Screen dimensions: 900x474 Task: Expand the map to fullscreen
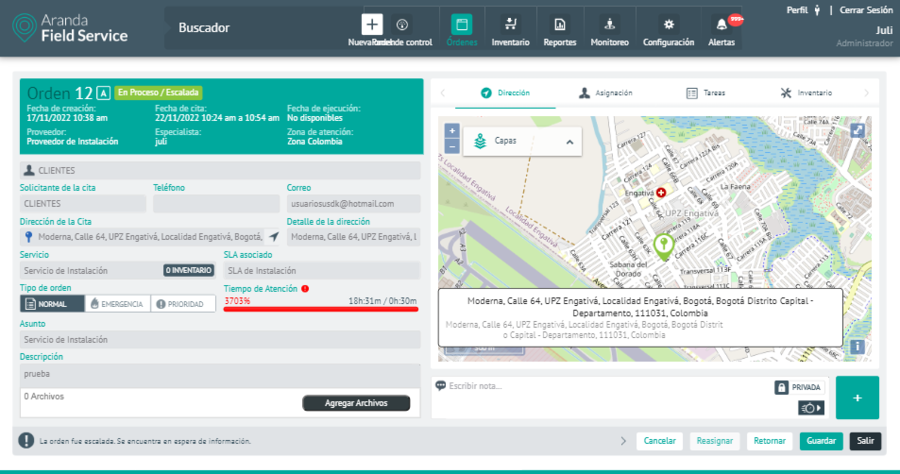(857, 131)
